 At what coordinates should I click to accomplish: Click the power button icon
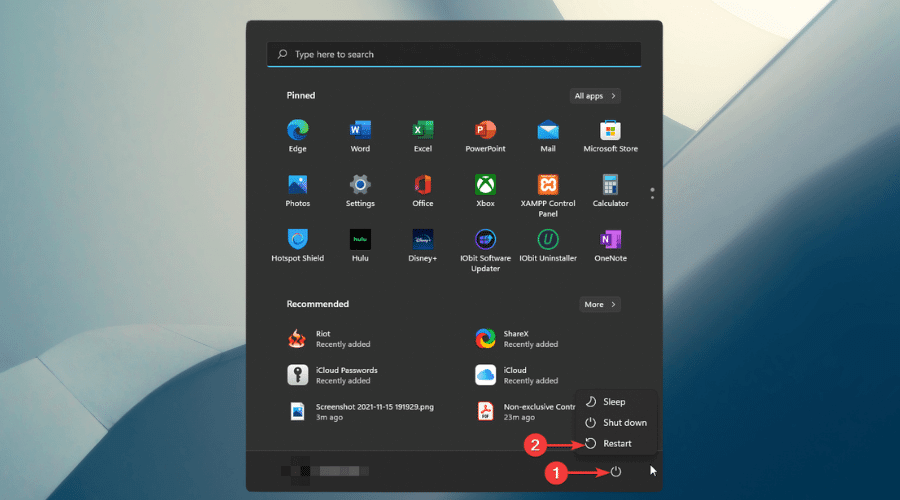pyautogui.click(x=616, y=471)
